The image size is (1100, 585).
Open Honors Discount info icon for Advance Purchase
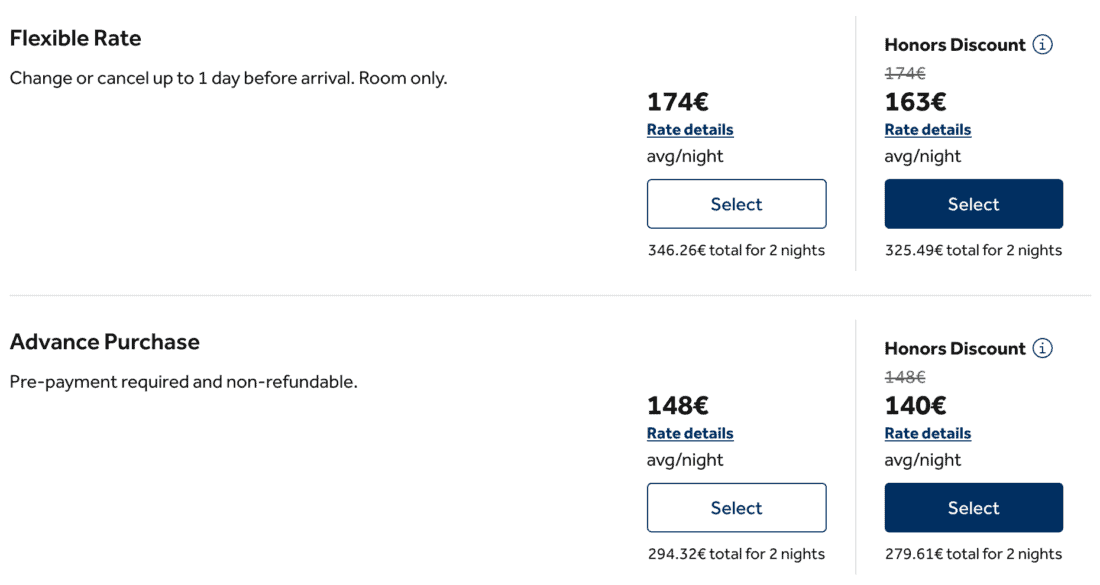pyautogui.click(x=1042, y=349)
